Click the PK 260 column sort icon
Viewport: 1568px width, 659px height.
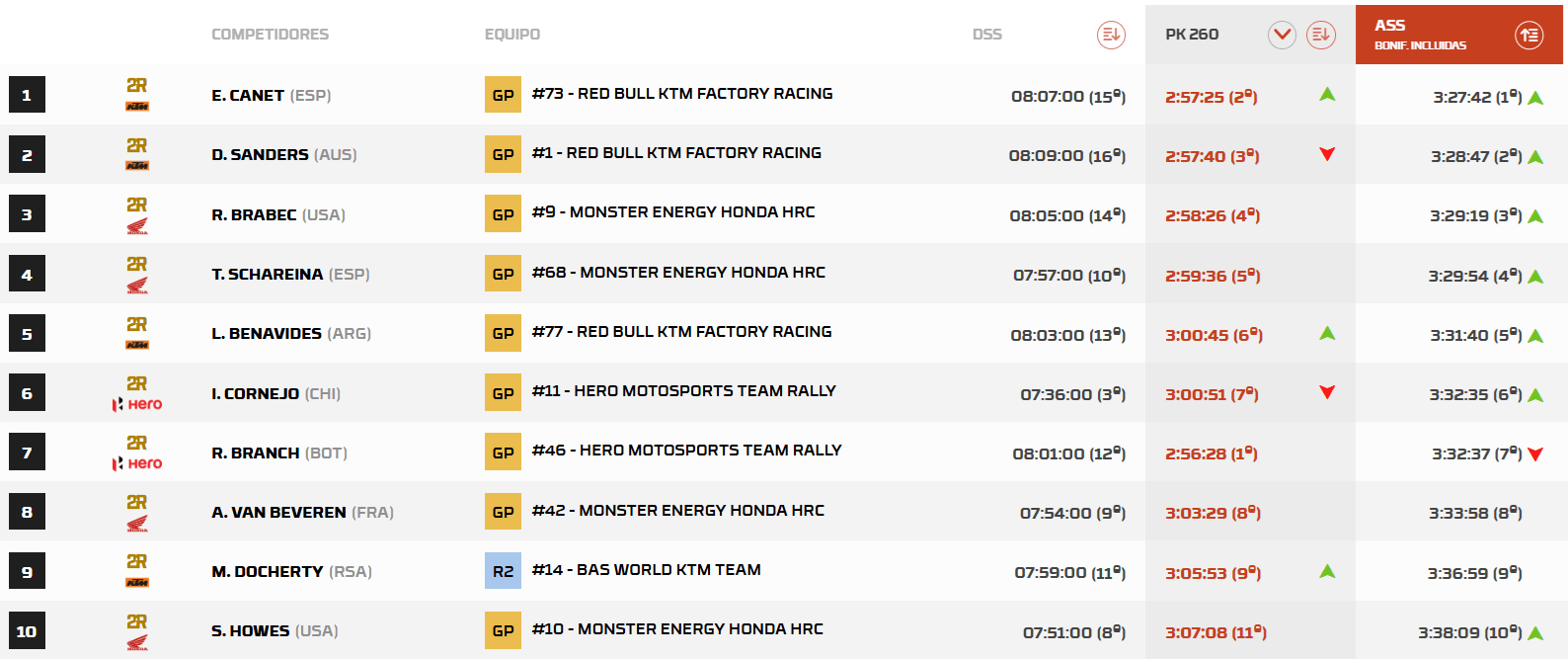point(1321,35)
